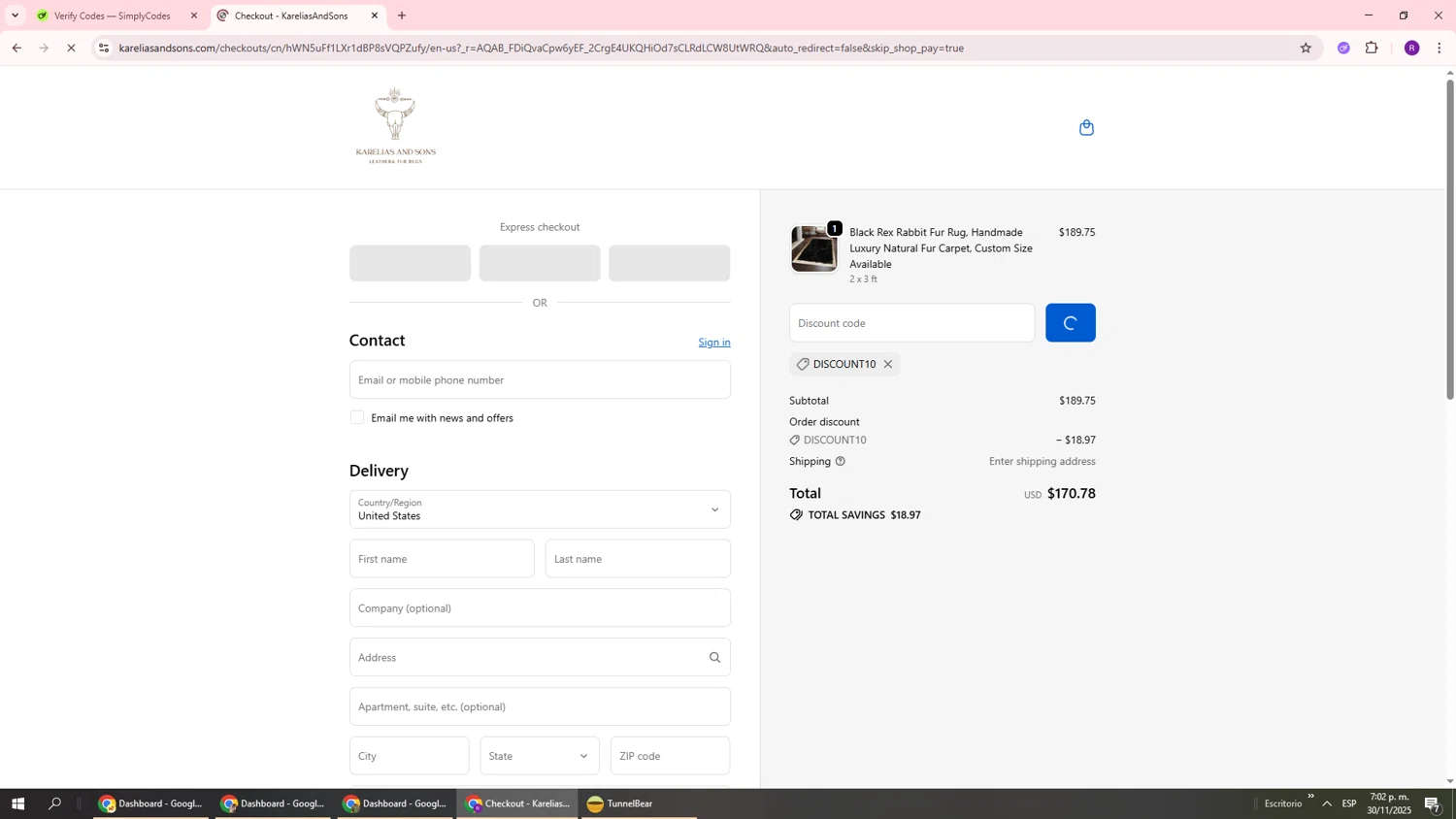
Task: Show hidden system tray icons
Action: 1327,803
